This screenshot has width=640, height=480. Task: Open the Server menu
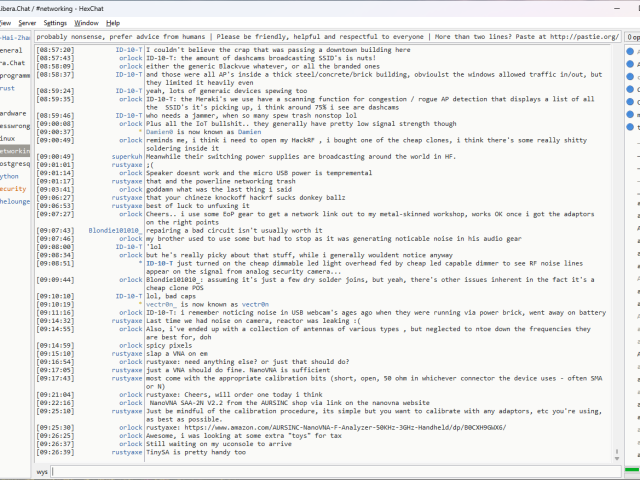click(27, 22)
